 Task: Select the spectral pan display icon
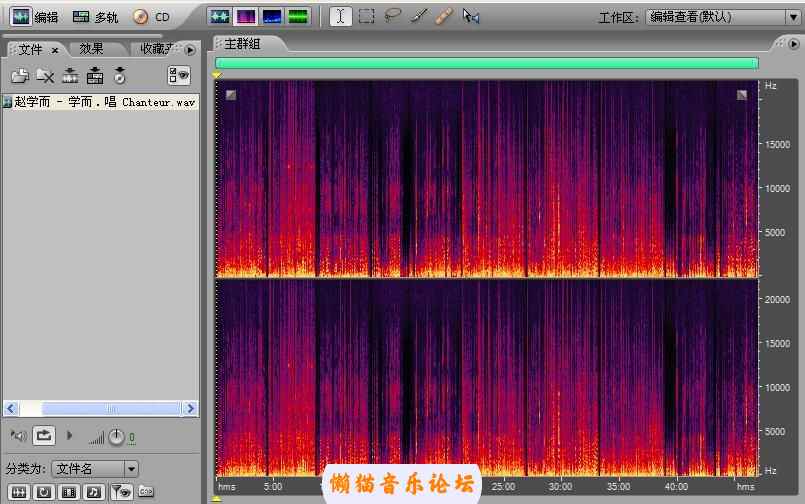point(272,16)
